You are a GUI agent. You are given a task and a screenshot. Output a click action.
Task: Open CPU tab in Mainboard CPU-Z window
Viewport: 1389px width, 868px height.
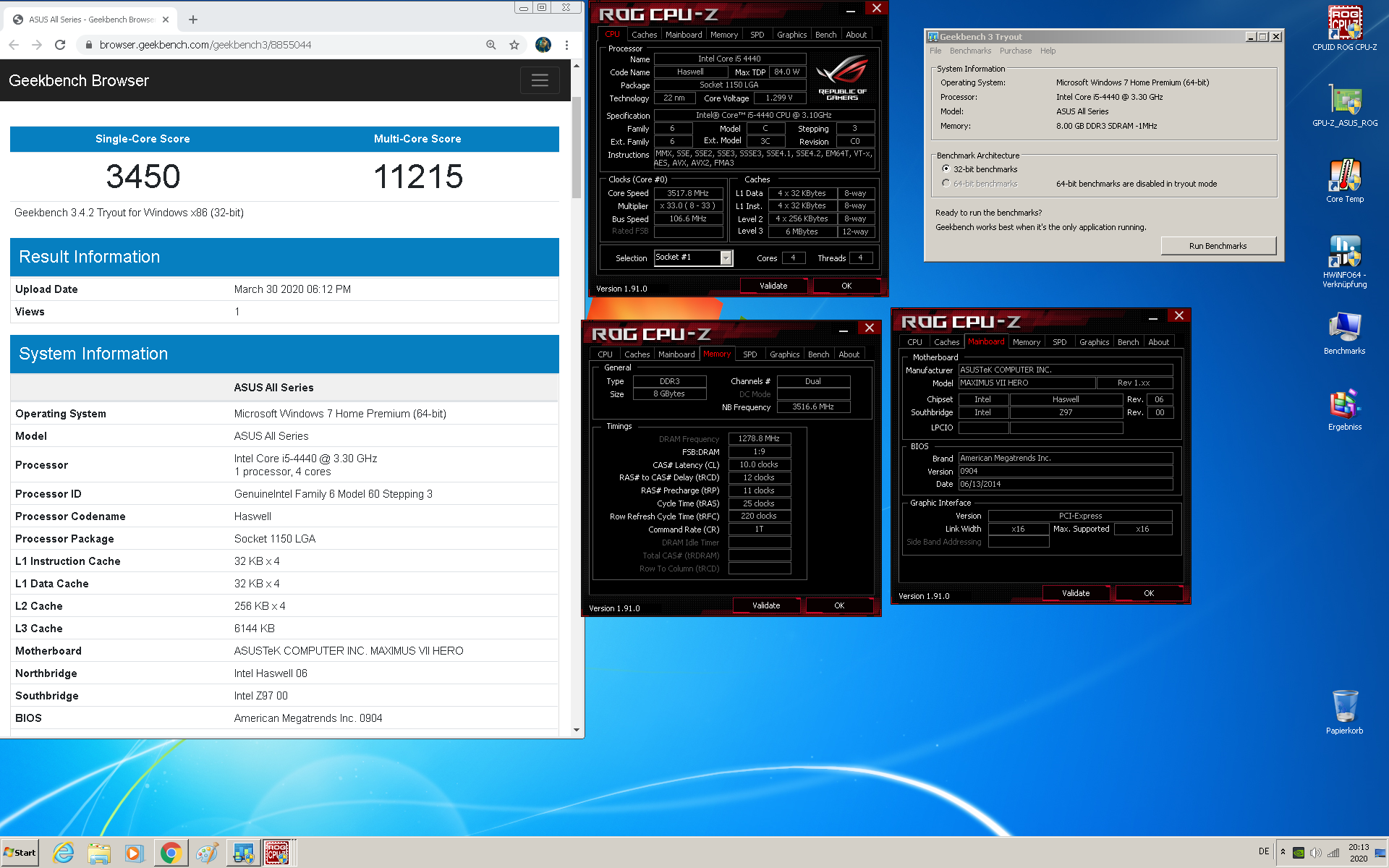pyautogui.click(x=914, y=342)
